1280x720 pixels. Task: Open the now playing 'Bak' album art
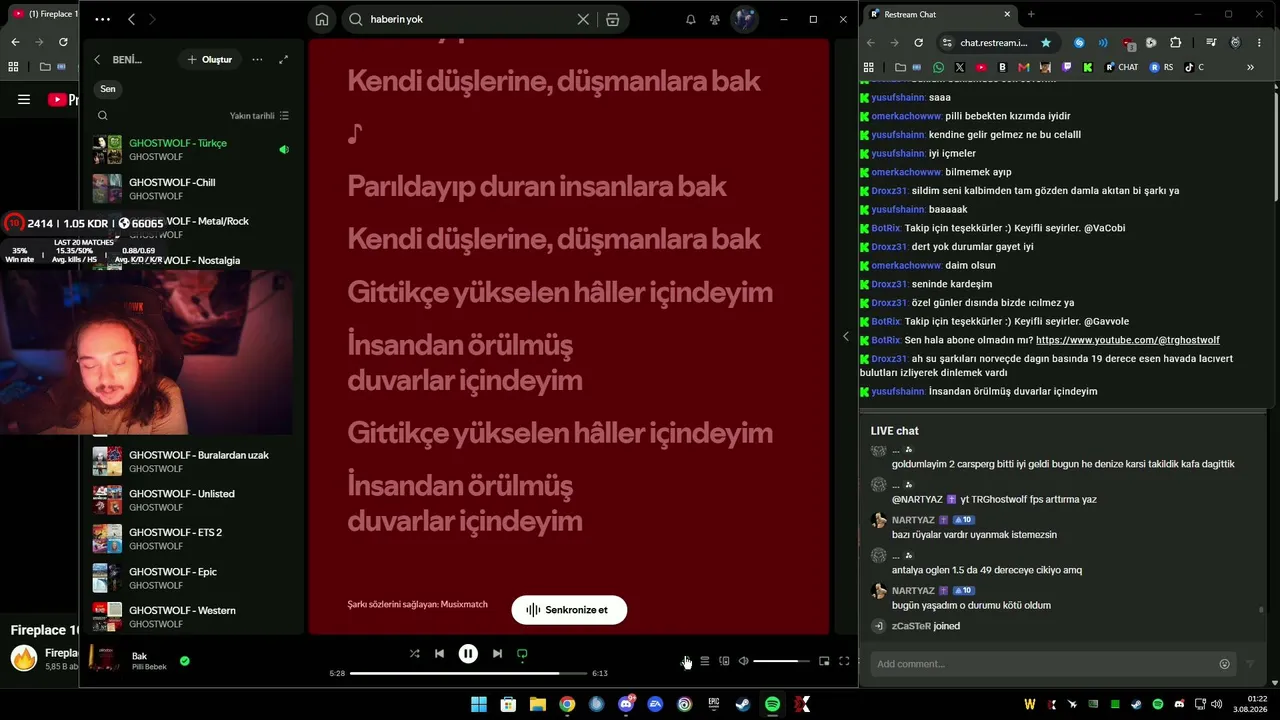click(105, 658)
